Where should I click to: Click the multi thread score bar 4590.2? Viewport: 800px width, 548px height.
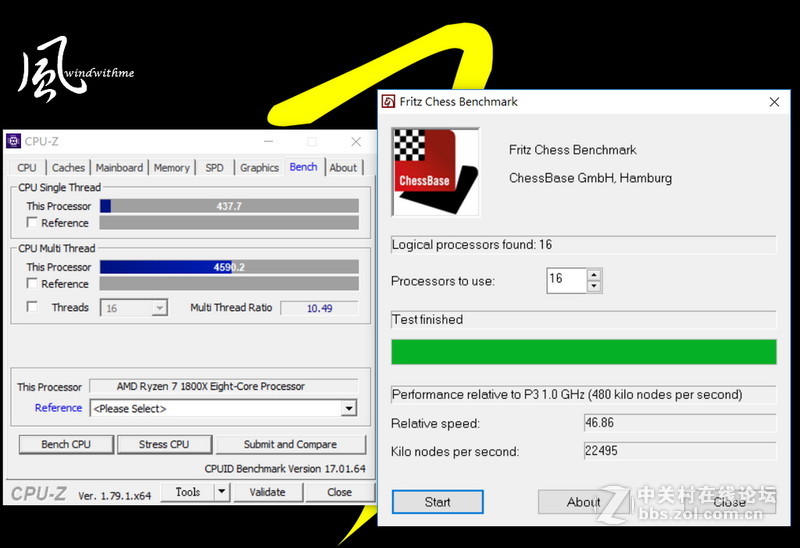[229, 267]
